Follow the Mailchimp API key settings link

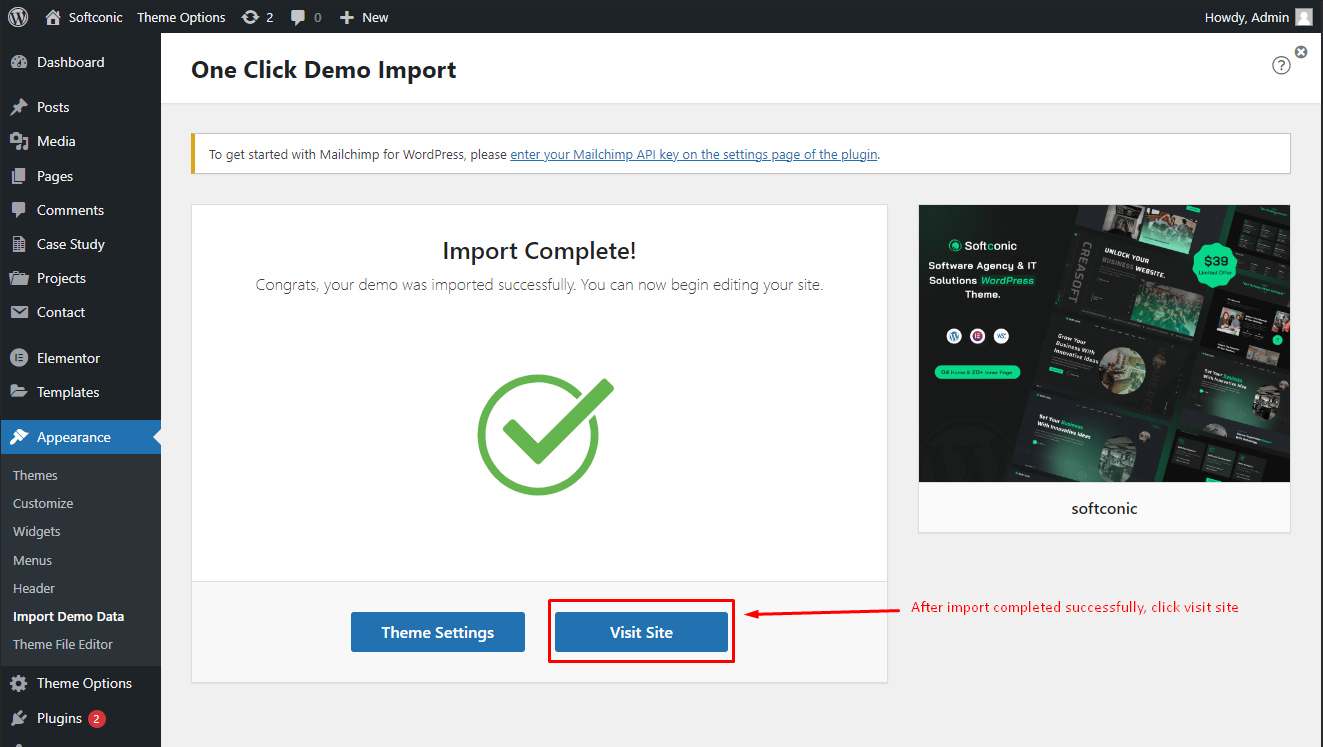pos(694,154)
